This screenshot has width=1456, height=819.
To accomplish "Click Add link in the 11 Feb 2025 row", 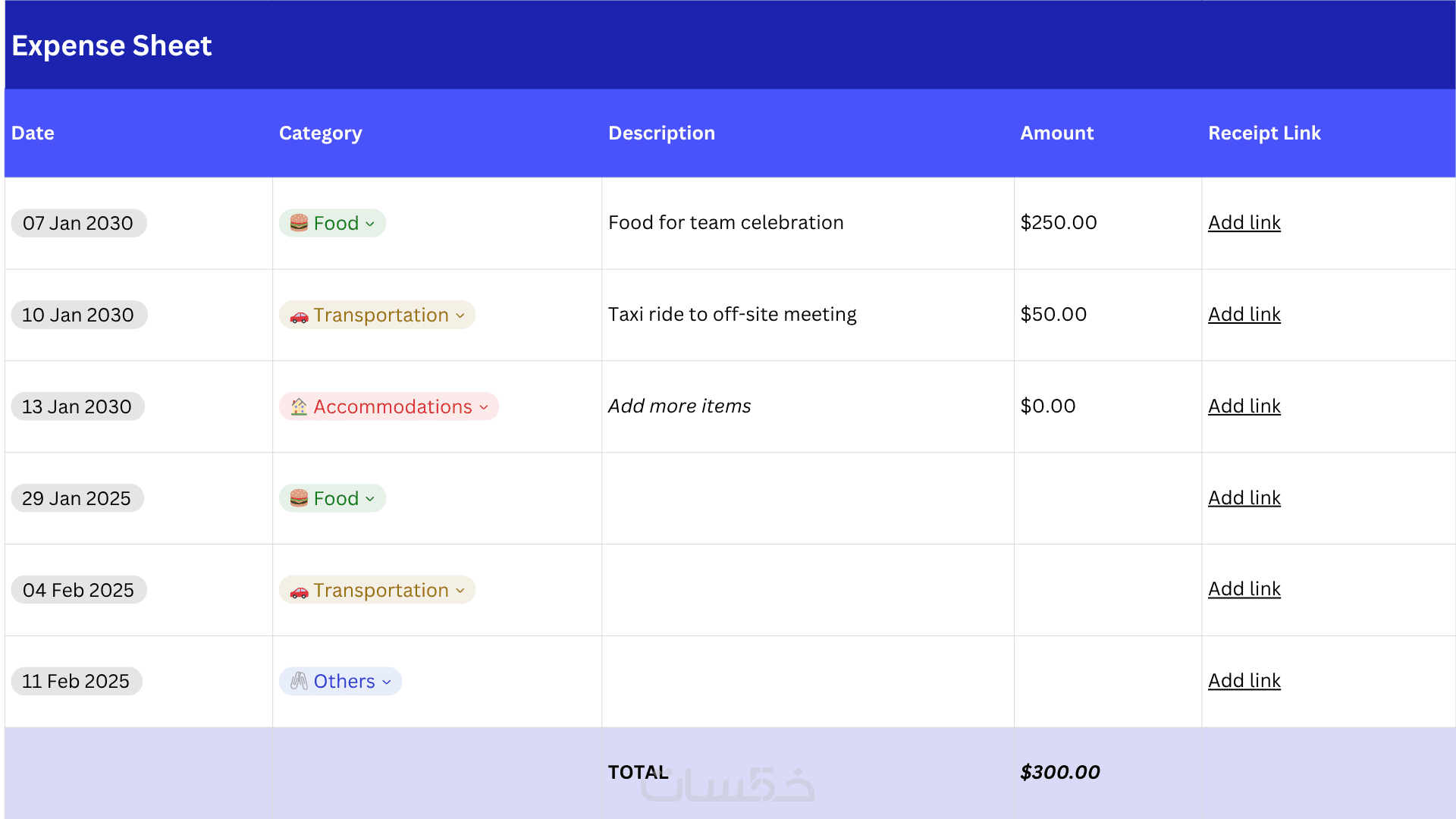I will [x=1244, y=680].
